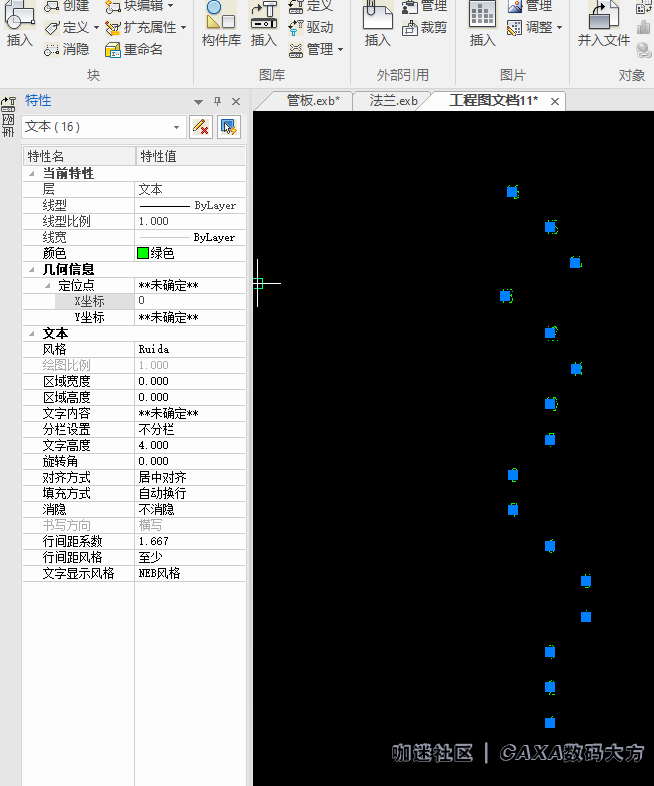654x786 pixels.
Task: Switch to the 管板.exb document tab
Action: 312,100
